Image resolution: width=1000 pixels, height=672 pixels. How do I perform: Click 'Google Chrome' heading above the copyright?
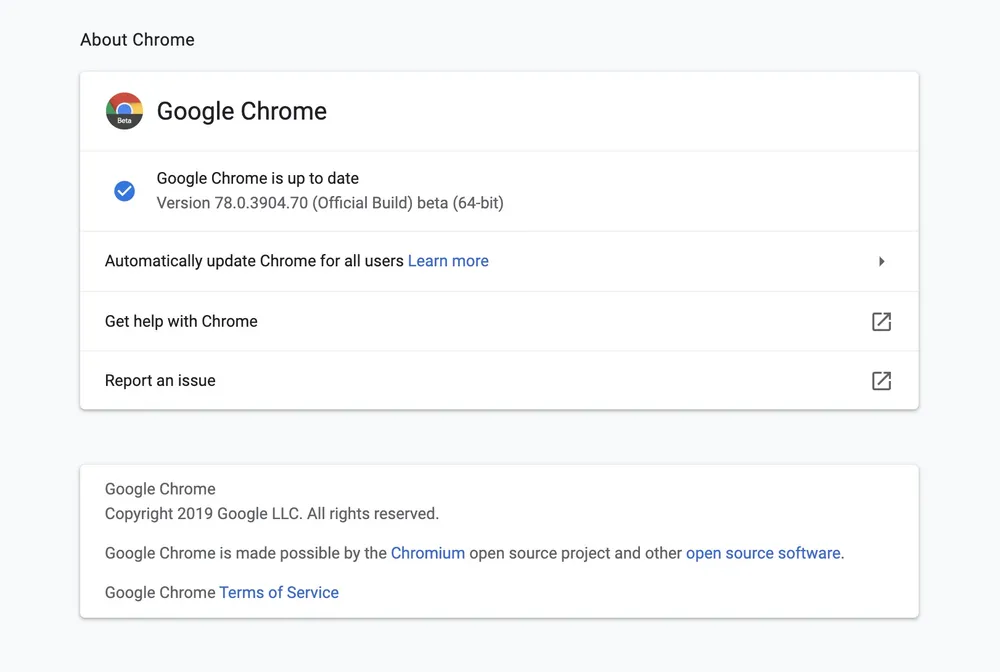[x=160, y=489]
